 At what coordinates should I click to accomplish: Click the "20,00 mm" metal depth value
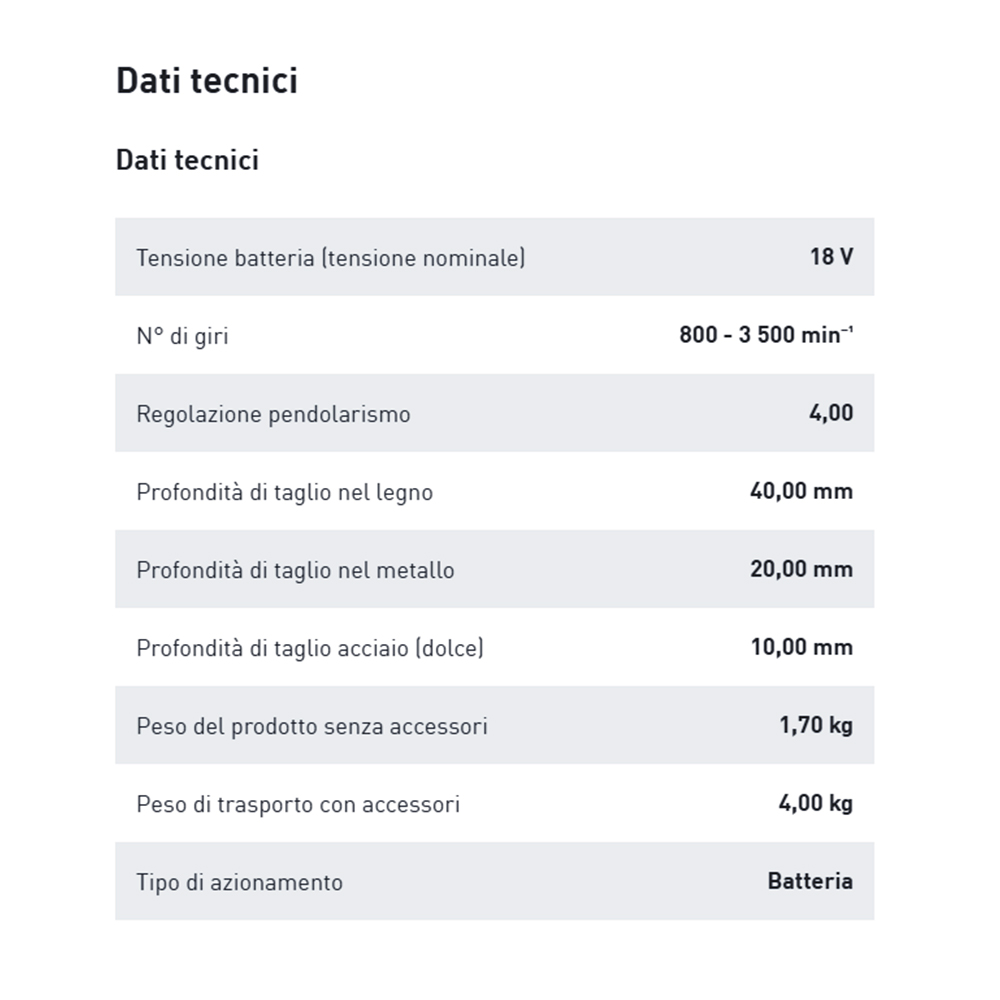click(x=801, y=569)
